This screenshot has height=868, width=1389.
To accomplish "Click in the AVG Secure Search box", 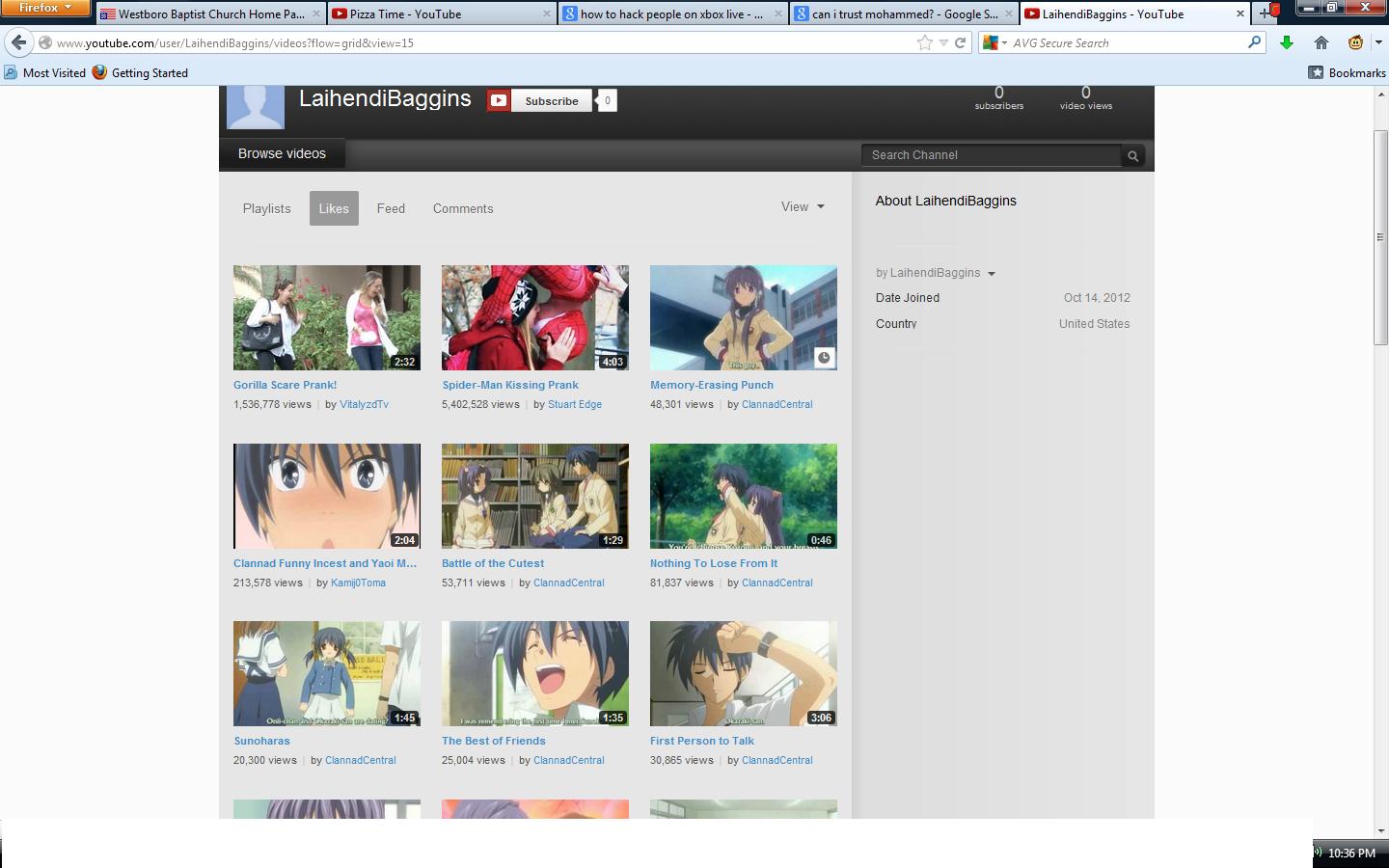I will tap(1127, 42).
